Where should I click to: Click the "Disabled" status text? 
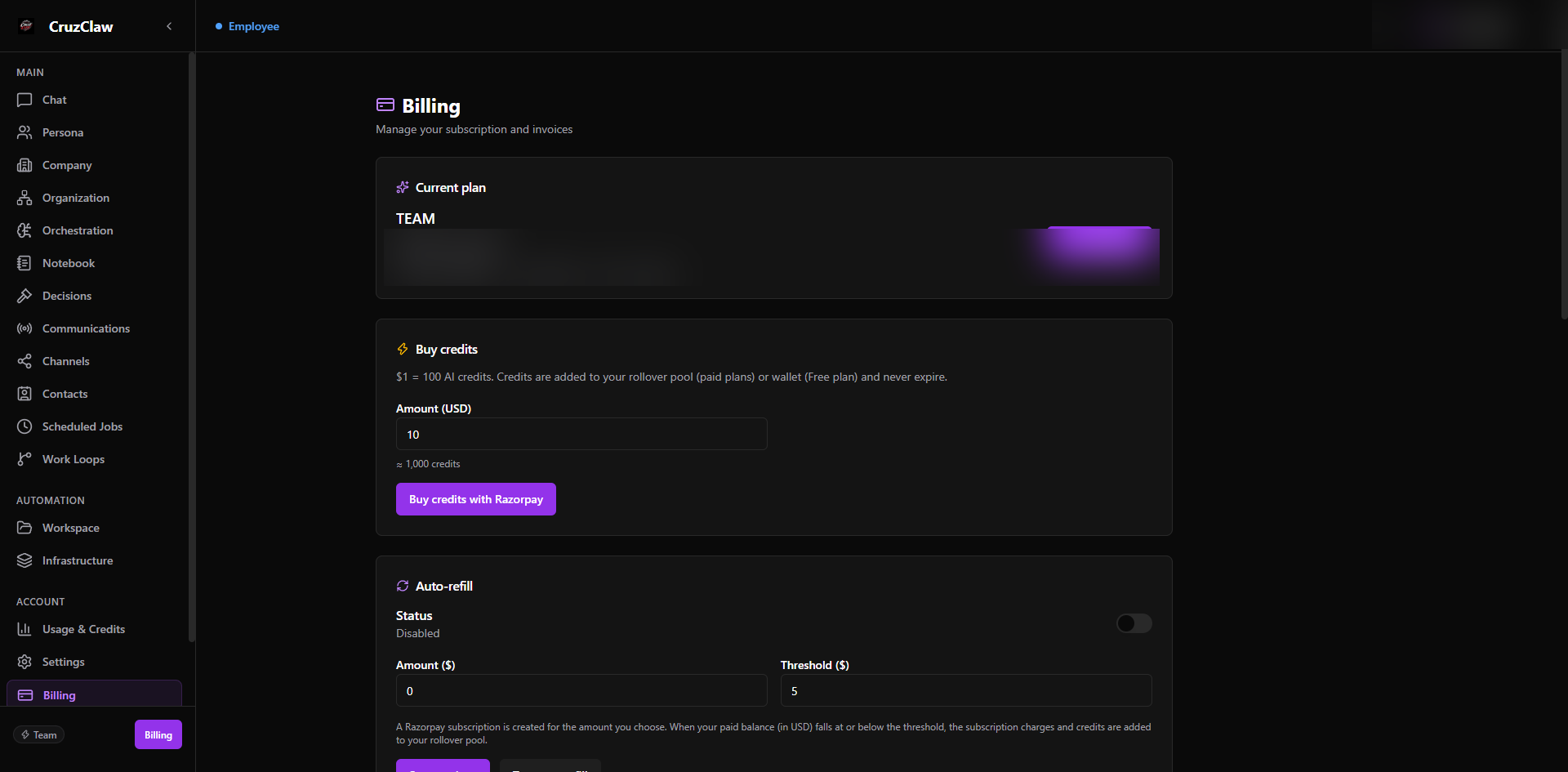click(x=418, y=633)
